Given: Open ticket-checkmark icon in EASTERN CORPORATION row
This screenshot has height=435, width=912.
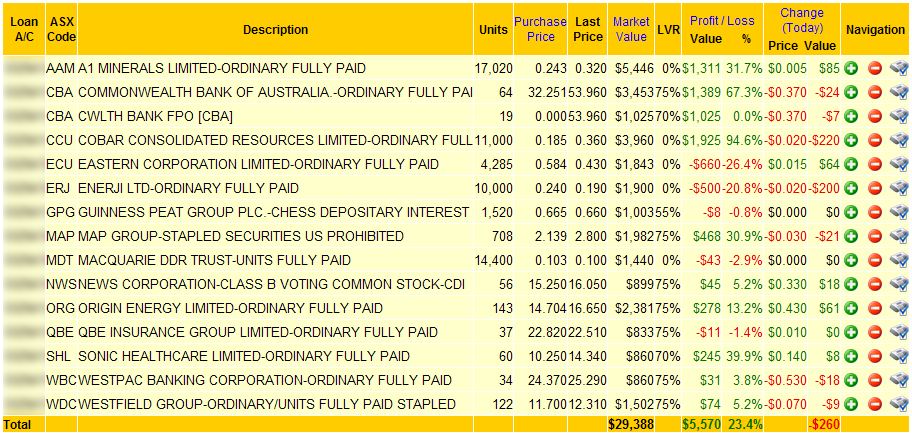Looking at the screenshot, I should 899,165.
